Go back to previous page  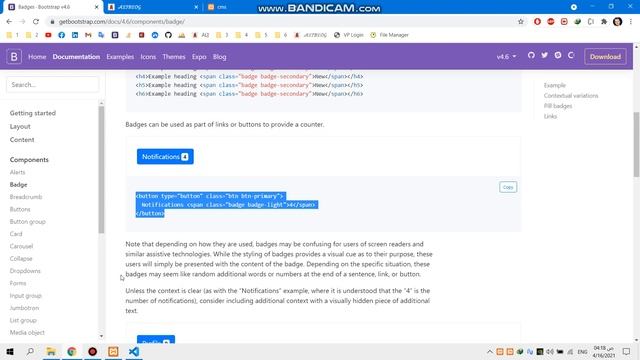[9, 22]
